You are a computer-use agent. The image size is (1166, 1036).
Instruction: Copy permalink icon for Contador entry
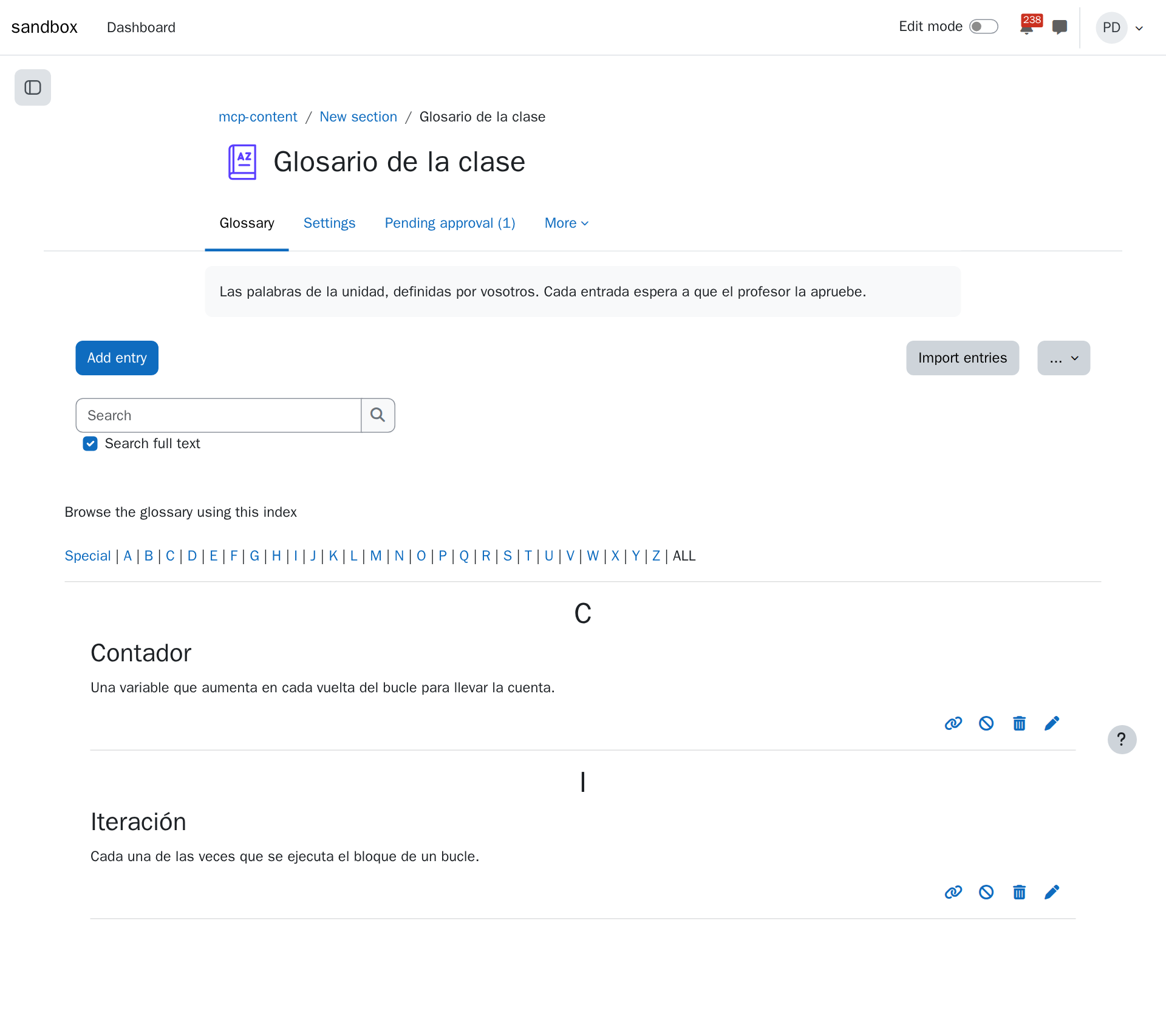(x=953, y=723)
